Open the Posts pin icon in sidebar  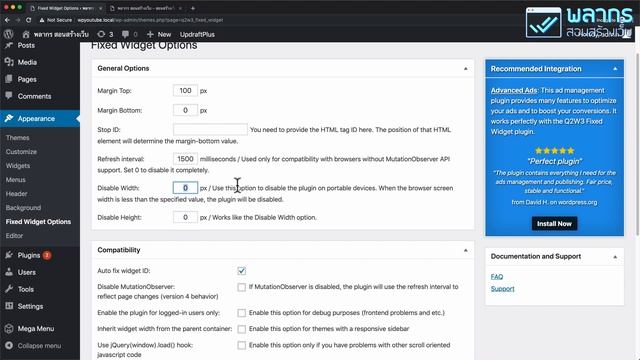9,45
